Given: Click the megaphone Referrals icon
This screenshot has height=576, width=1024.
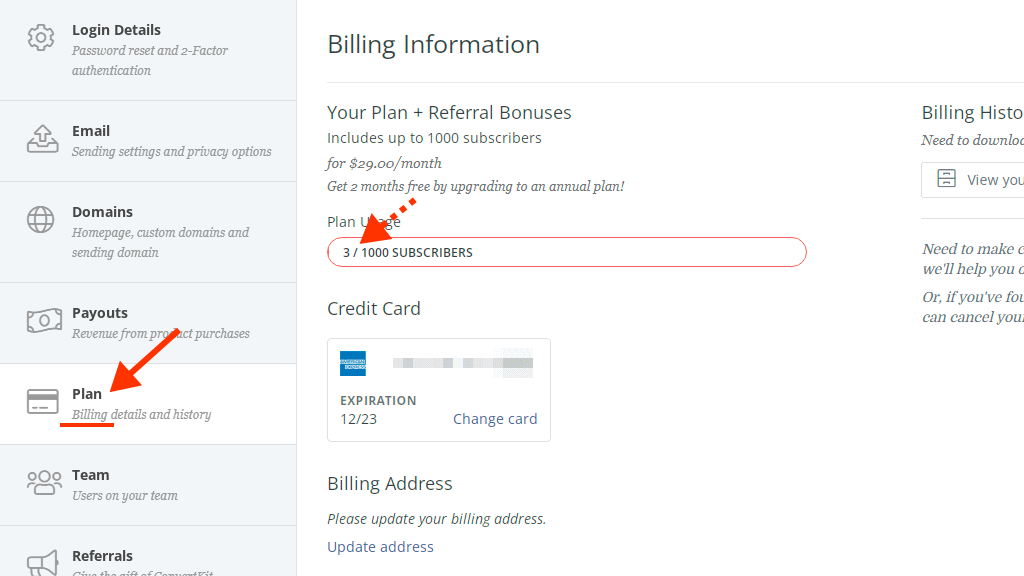Looking at the screenshot, I should (42, 563).
